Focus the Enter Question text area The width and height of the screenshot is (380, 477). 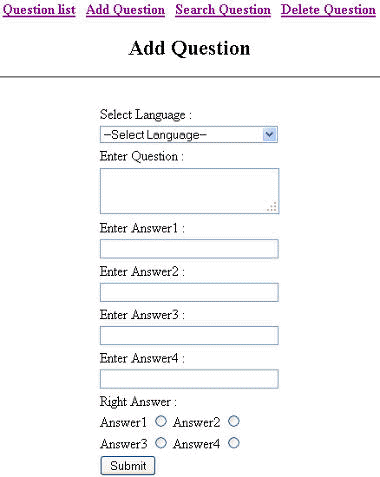point(189,191)
